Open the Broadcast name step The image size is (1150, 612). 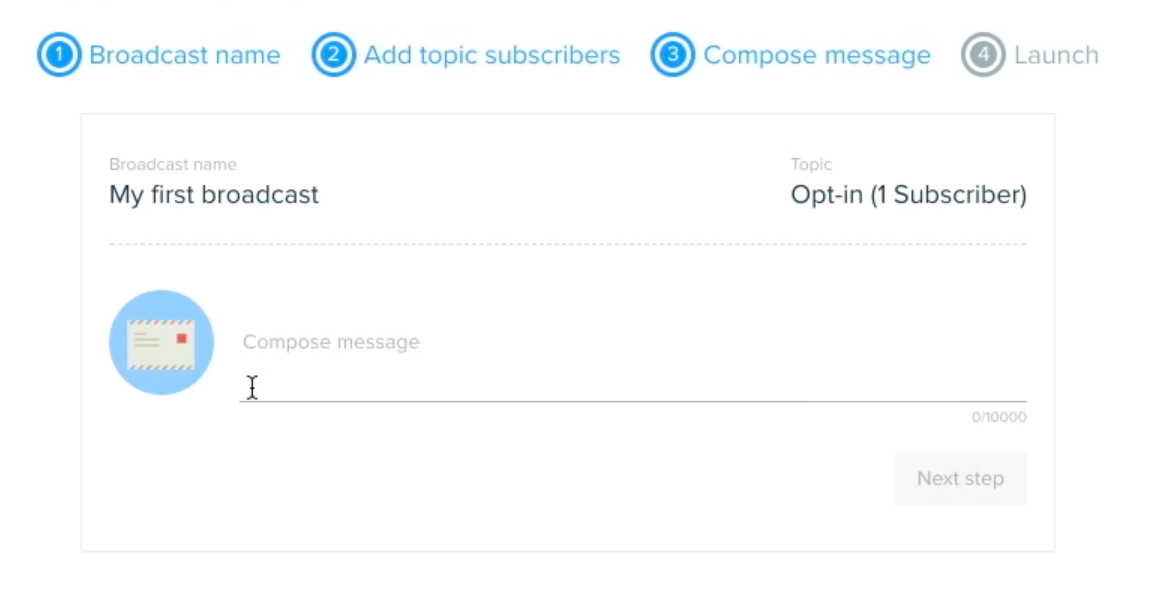click(x=185, y=55)
